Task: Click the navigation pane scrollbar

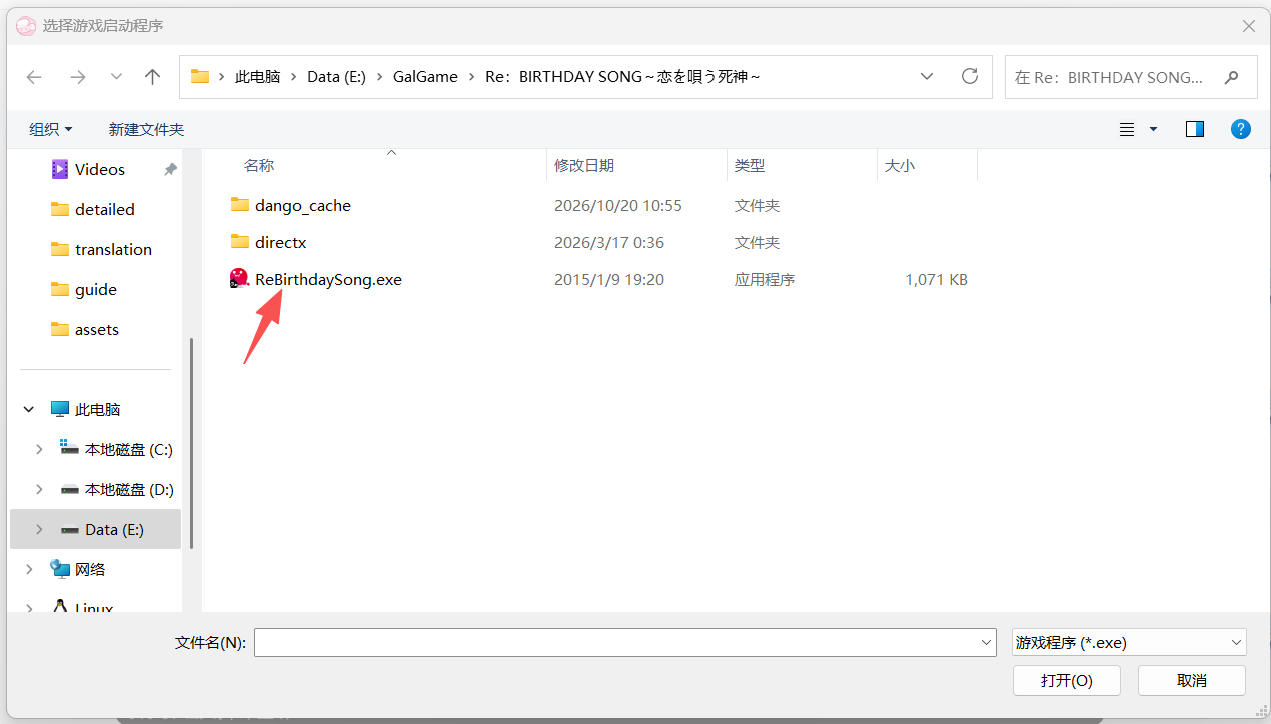Action: click(x=191, y=442)
